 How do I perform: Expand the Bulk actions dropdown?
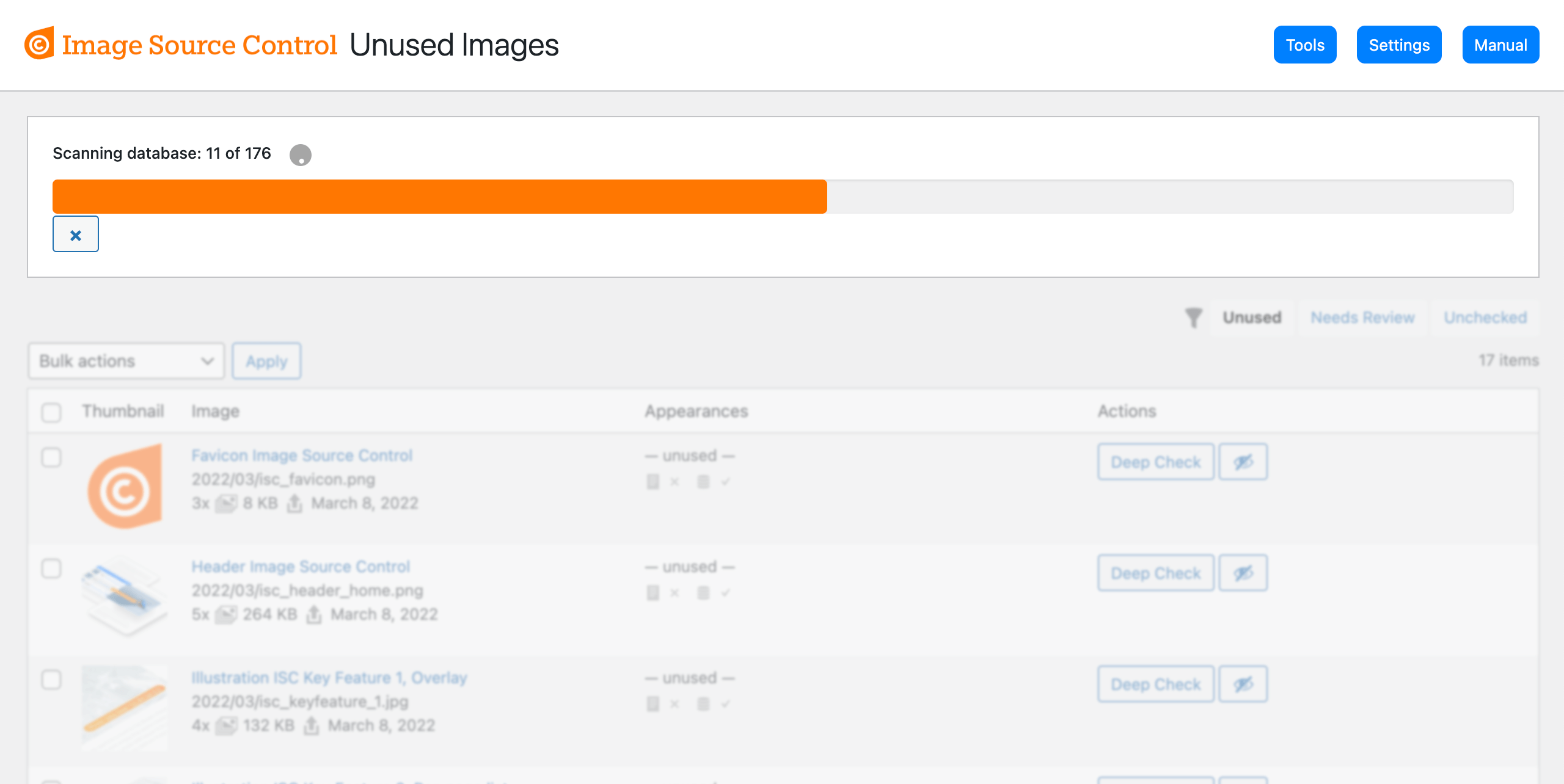pyautogui.click(x=126, y=361)
